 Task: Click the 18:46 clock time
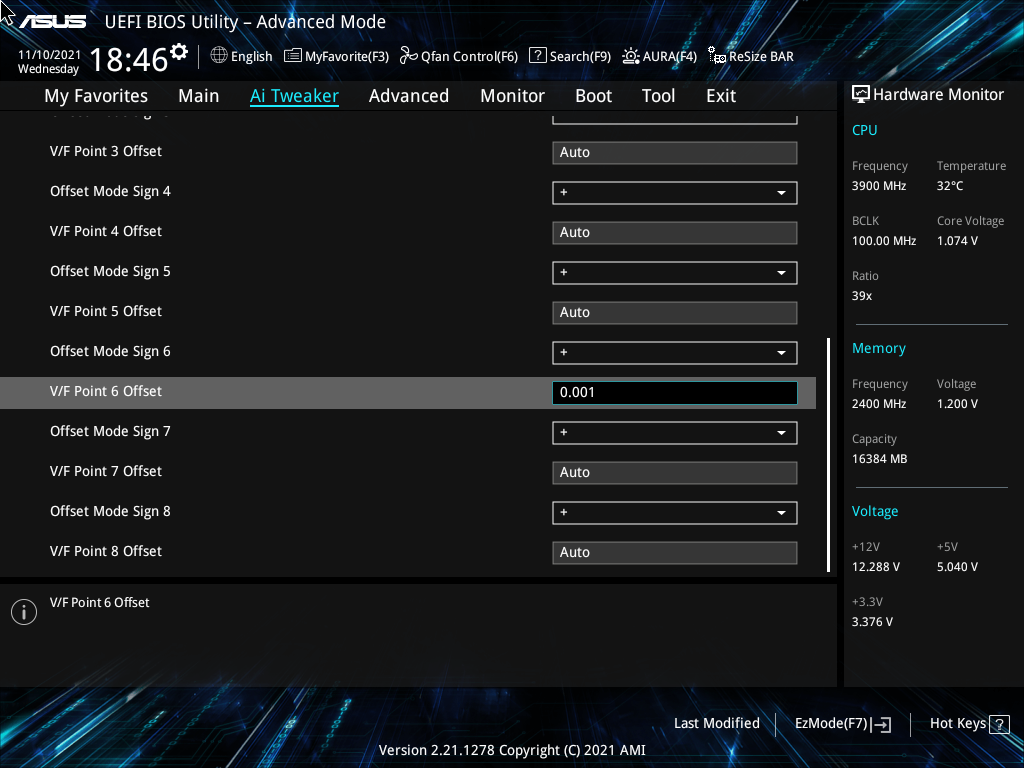pos(128,60)
